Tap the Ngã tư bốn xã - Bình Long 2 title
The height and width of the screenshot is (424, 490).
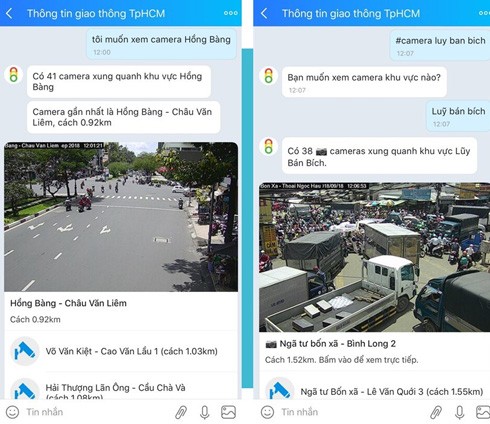337,344
